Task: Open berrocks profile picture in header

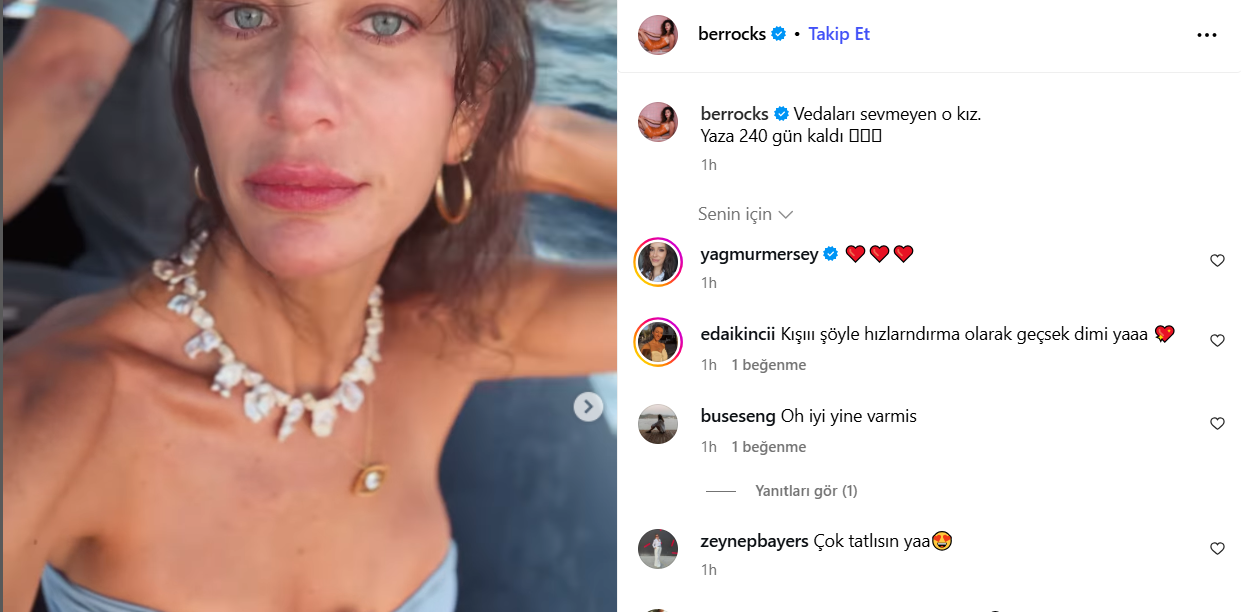Action: click(x=658, y=35)
